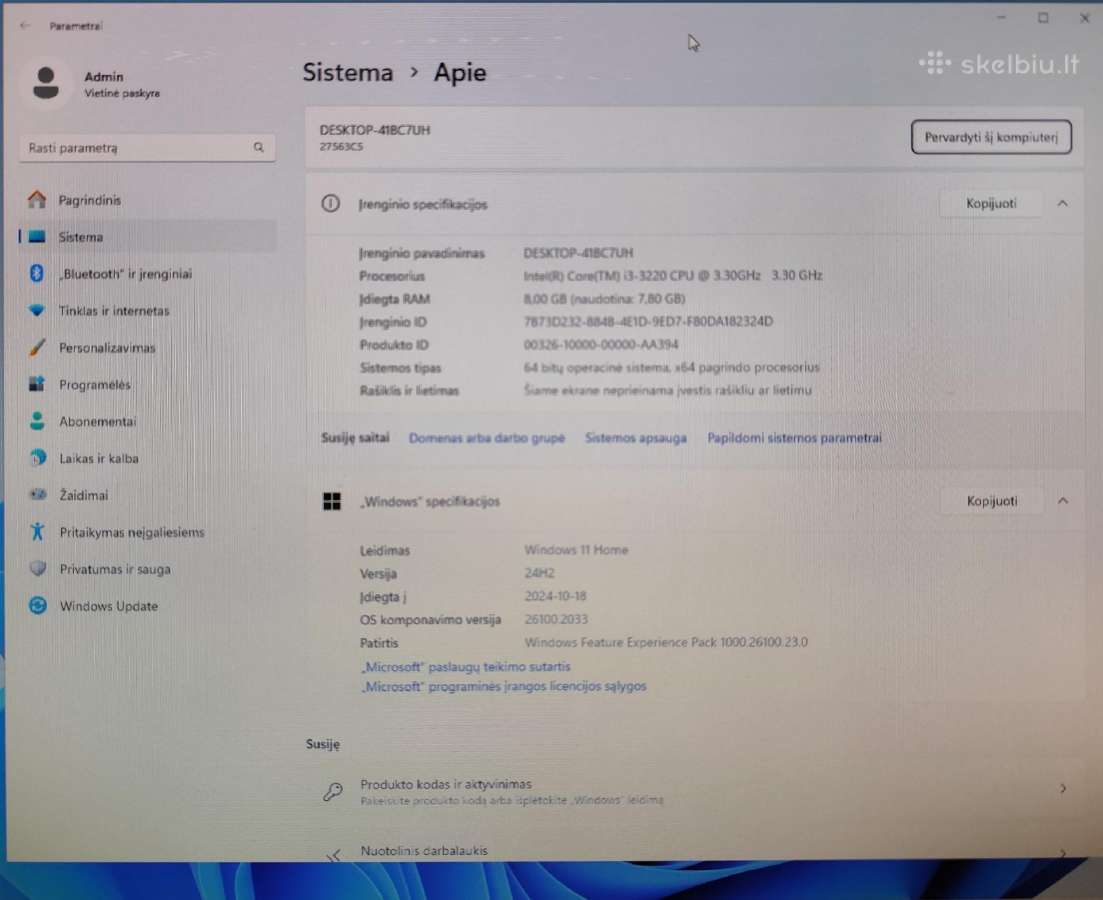The width and height of the screenshot is (1103, 900).
Task: Click the 24H2 version value
Action: [x=540, y=573]
